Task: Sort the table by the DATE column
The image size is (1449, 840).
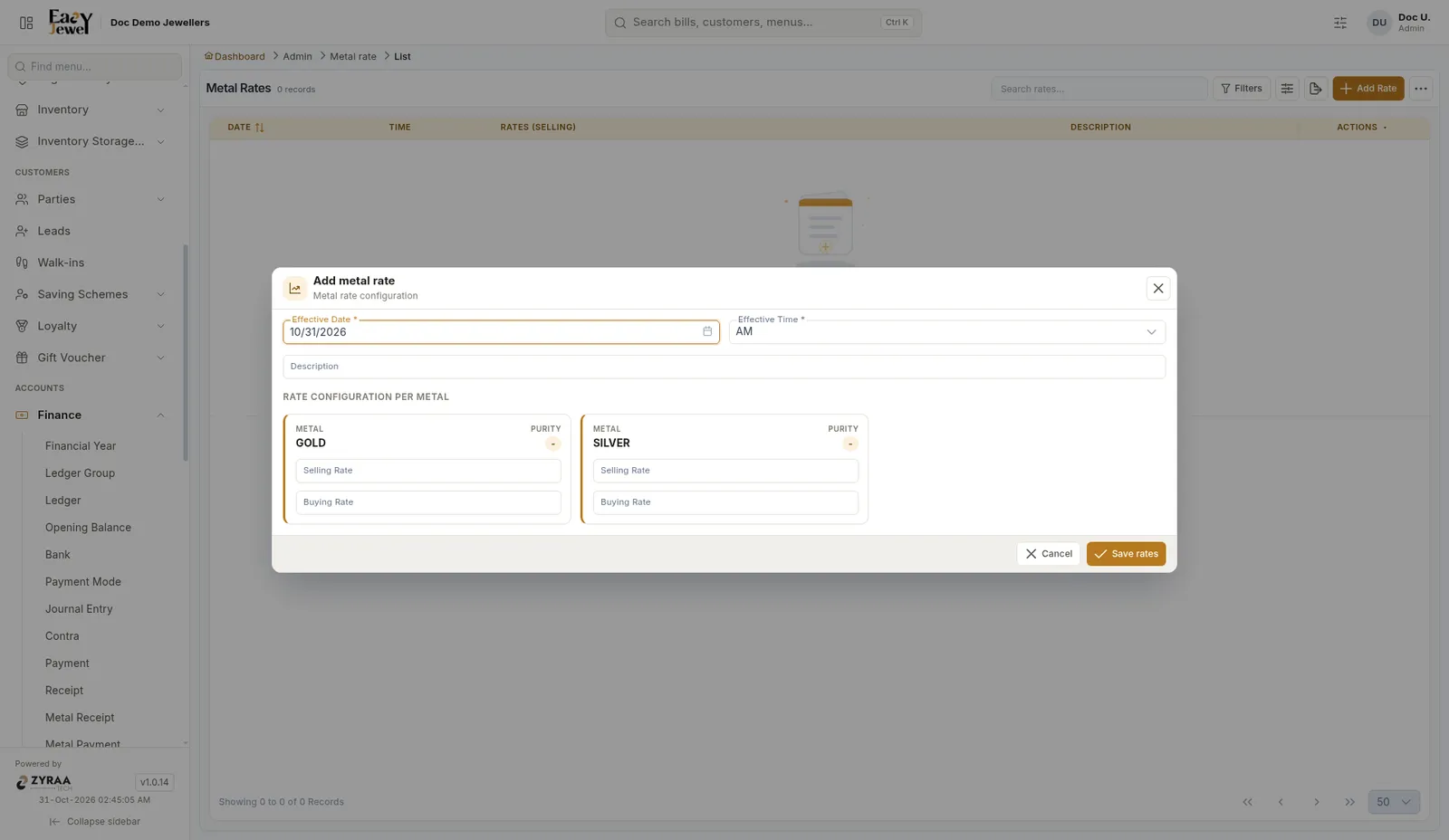Action: 245,128
